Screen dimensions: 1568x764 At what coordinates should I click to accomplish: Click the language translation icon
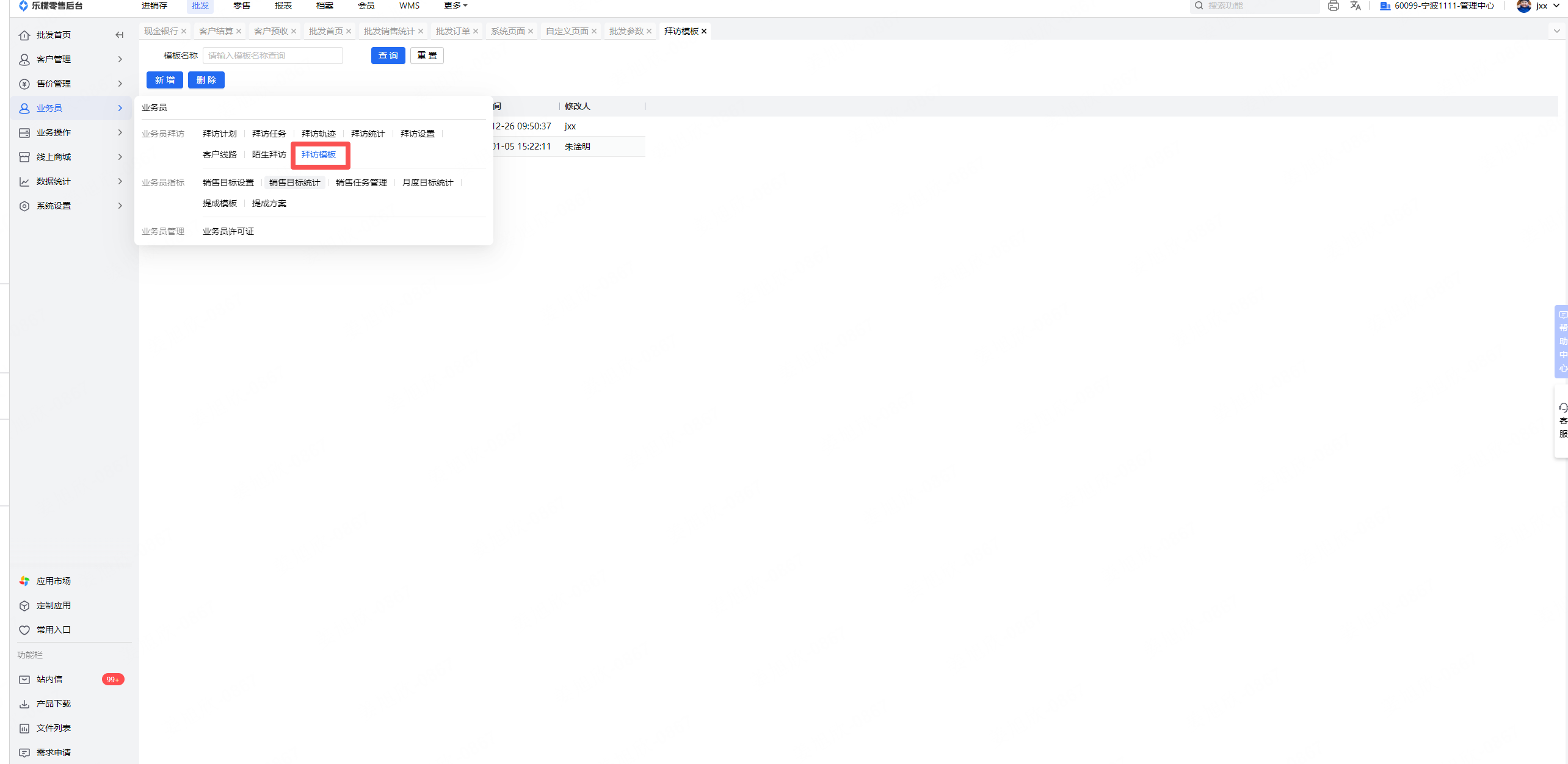(x=1356, y=6)
